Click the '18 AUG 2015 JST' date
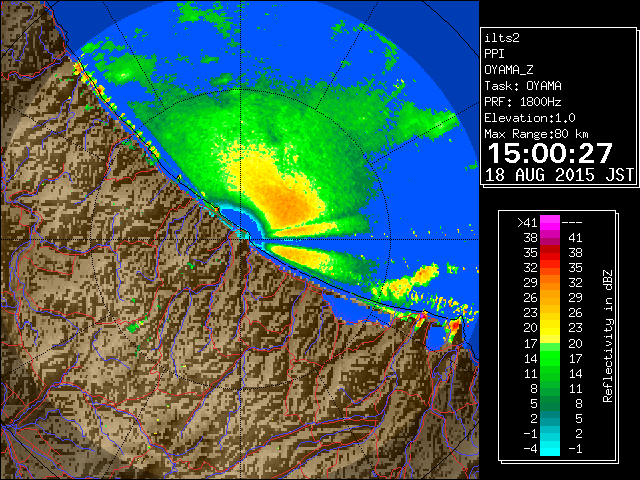Image resolution: width=640 pixels, height=480 pixels. click(x=559, y=175)
